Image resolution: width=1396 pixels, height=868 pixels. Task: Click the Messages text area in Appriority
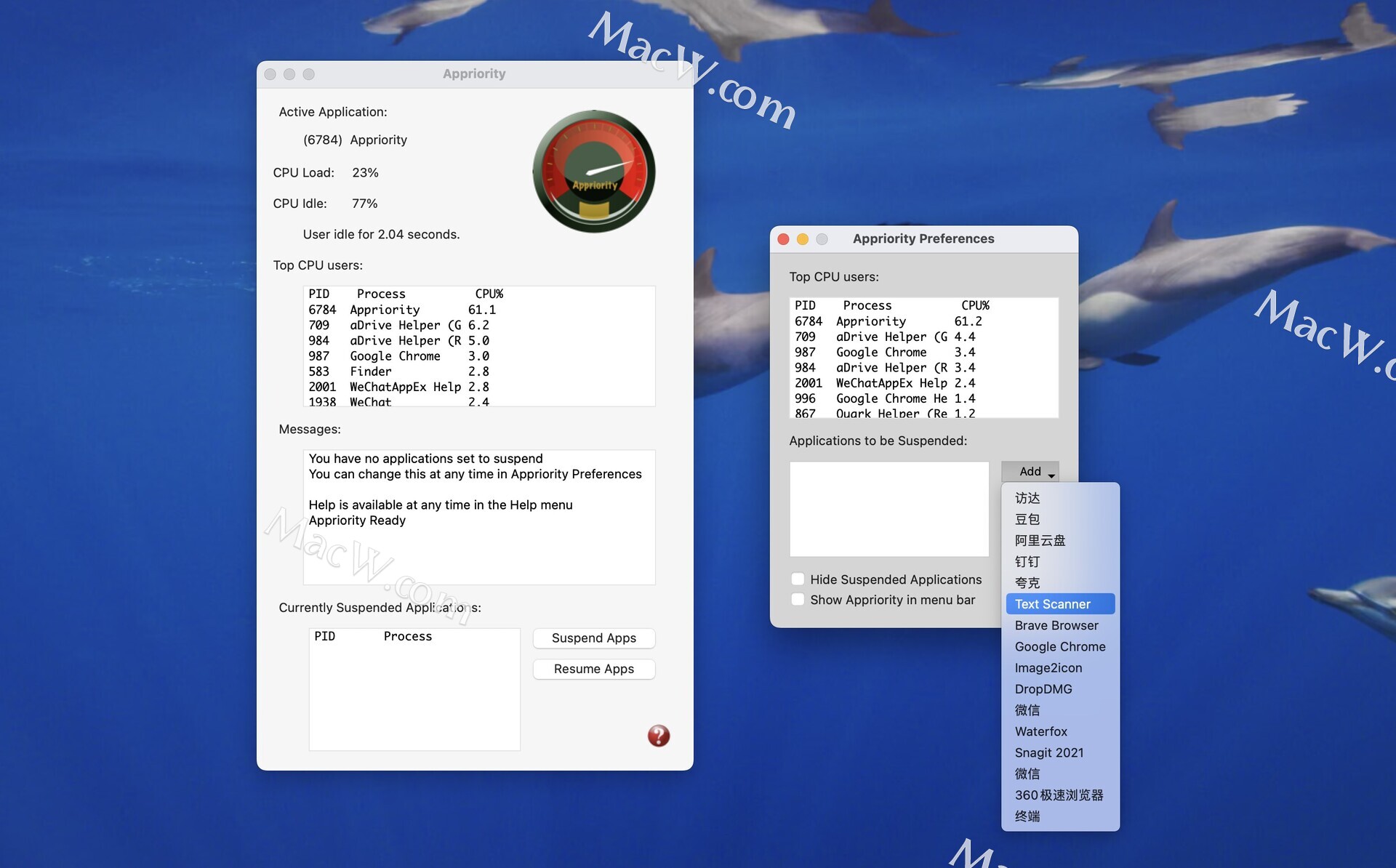pos(479,517)
